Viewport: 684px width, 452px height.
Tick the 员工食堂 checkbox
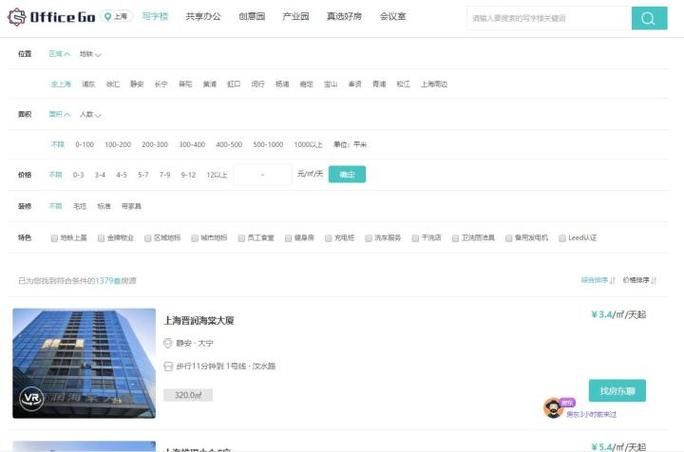point(241,238)
